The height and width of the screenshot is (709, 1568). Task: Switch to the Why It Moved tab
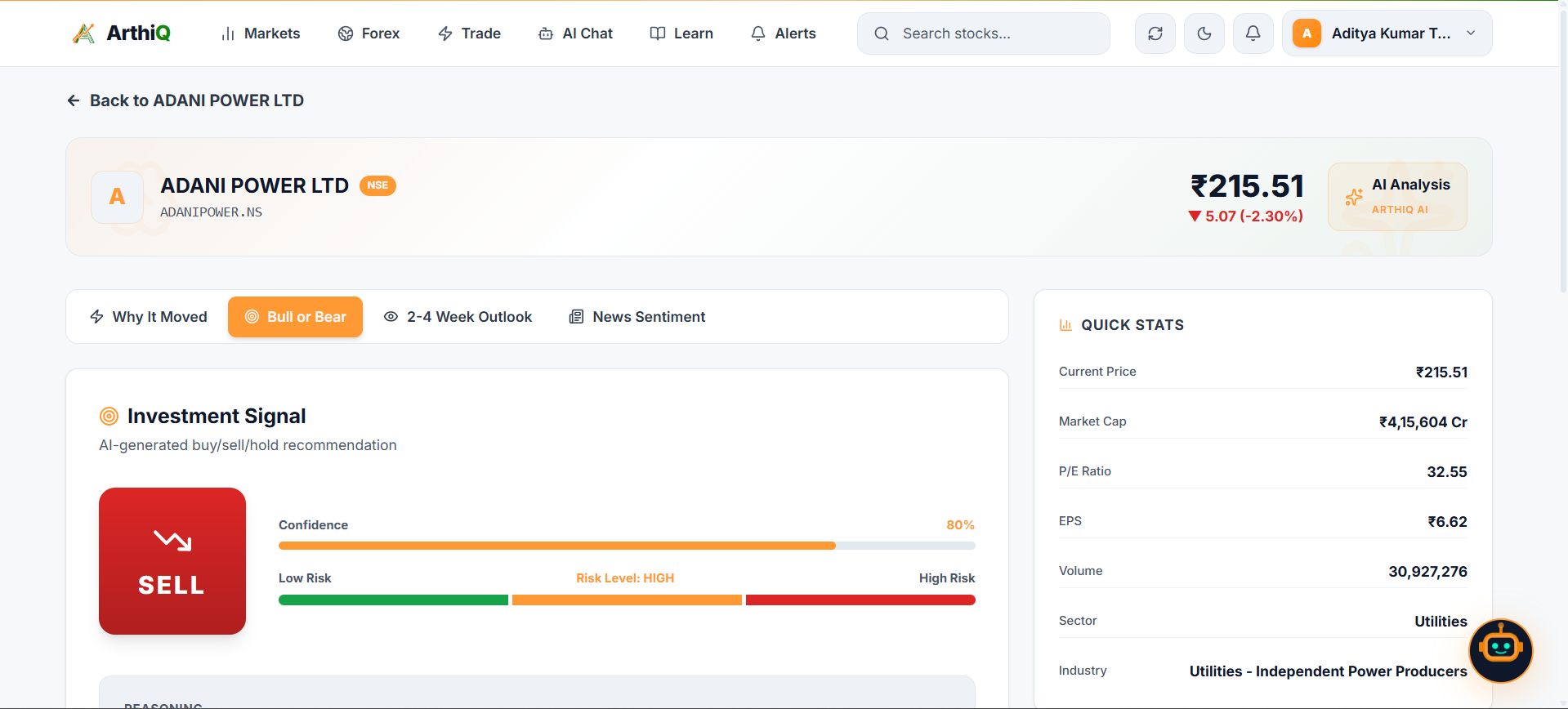coord(148,317)
